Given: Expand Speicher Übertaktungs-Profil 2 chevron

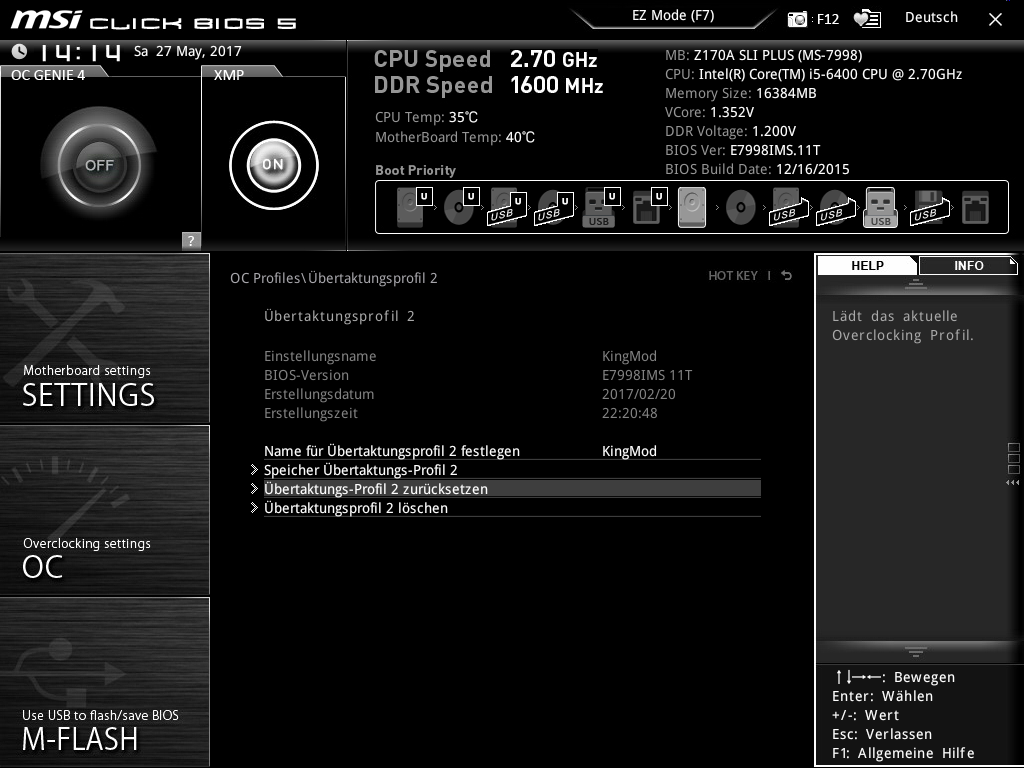Looking at the screenshot, I should click(x=254, y=470).
